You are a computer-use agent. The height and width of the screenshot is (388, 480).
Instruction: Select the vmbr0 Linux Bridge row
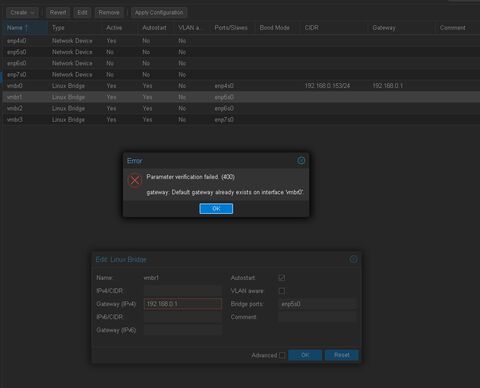(240, 86)
